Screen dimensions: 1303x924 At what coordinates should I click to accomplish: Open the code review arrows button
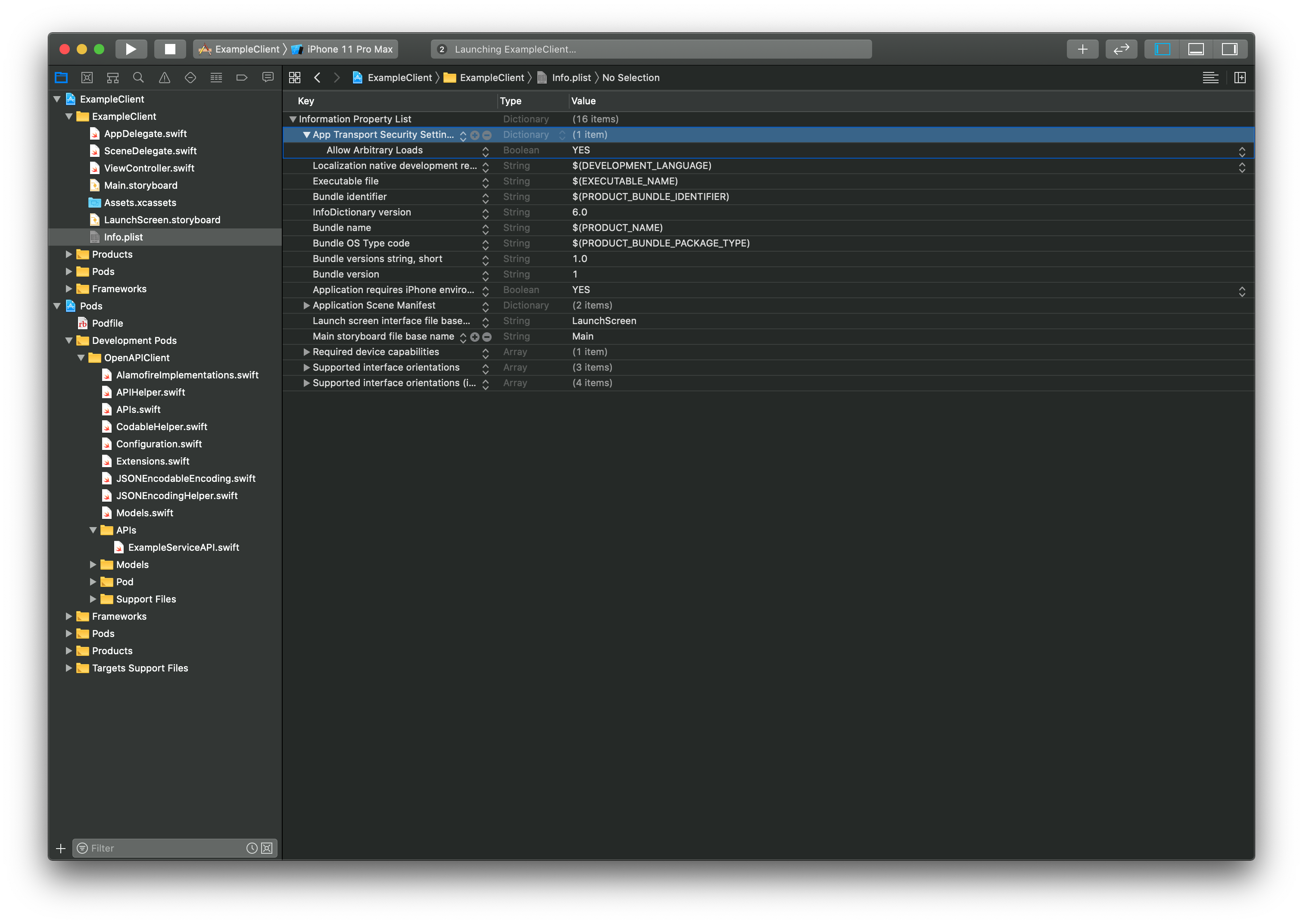pyautogui.click(x=1121, y=49)
